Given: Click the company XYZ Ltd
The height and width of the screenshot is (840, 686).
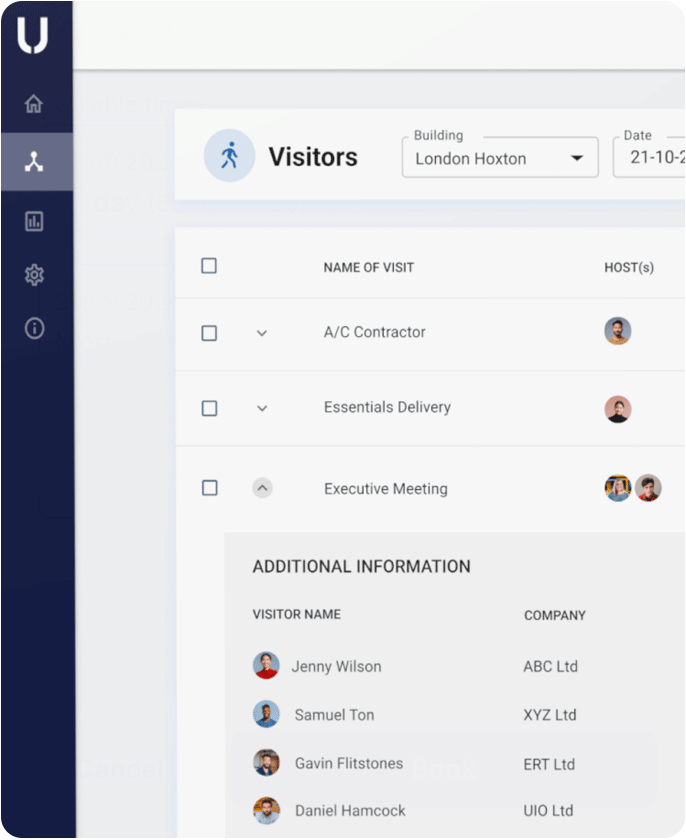Looking at the screenshot, I should 549,715.
